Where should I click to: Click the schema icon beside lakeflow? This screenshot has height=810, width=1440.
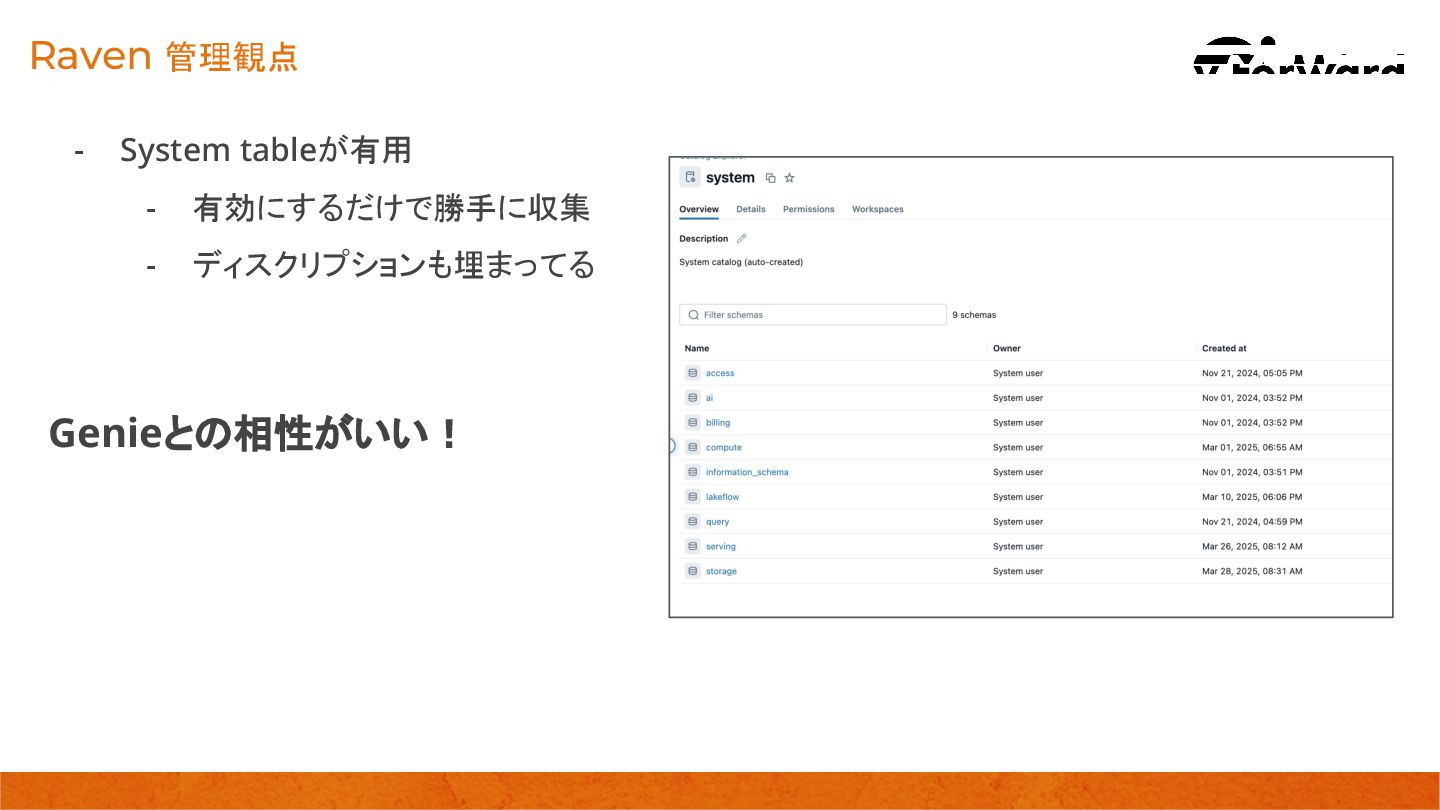692,497
